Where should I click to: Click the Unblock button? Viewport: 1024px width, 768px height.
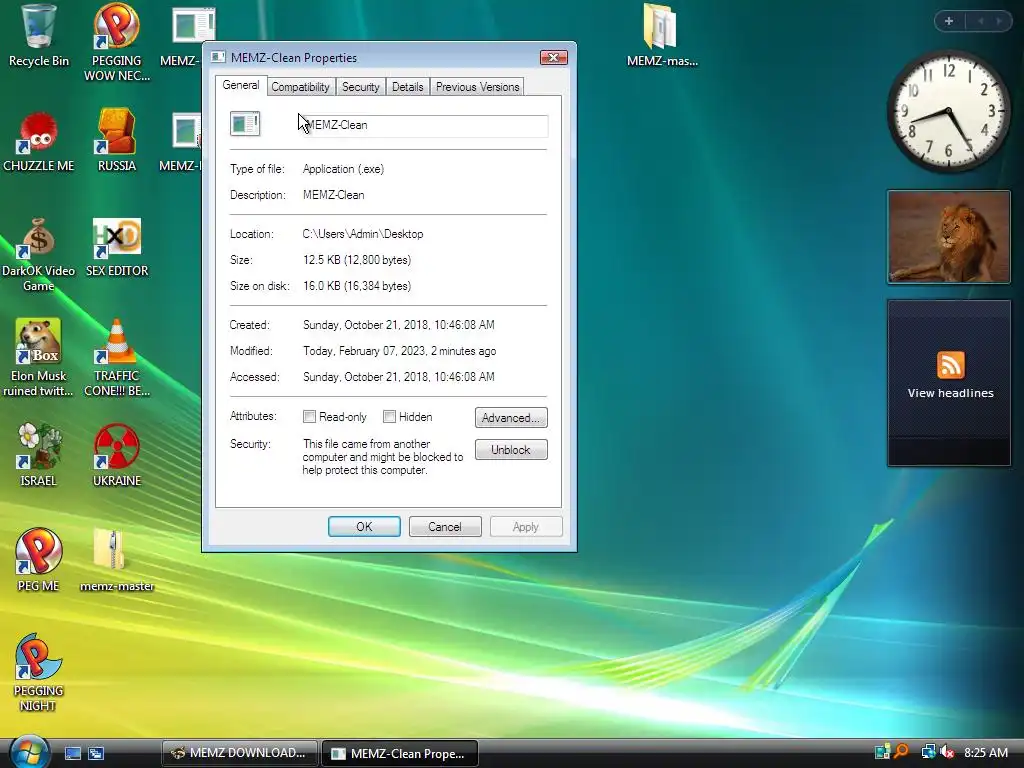(x=511, y=450)
